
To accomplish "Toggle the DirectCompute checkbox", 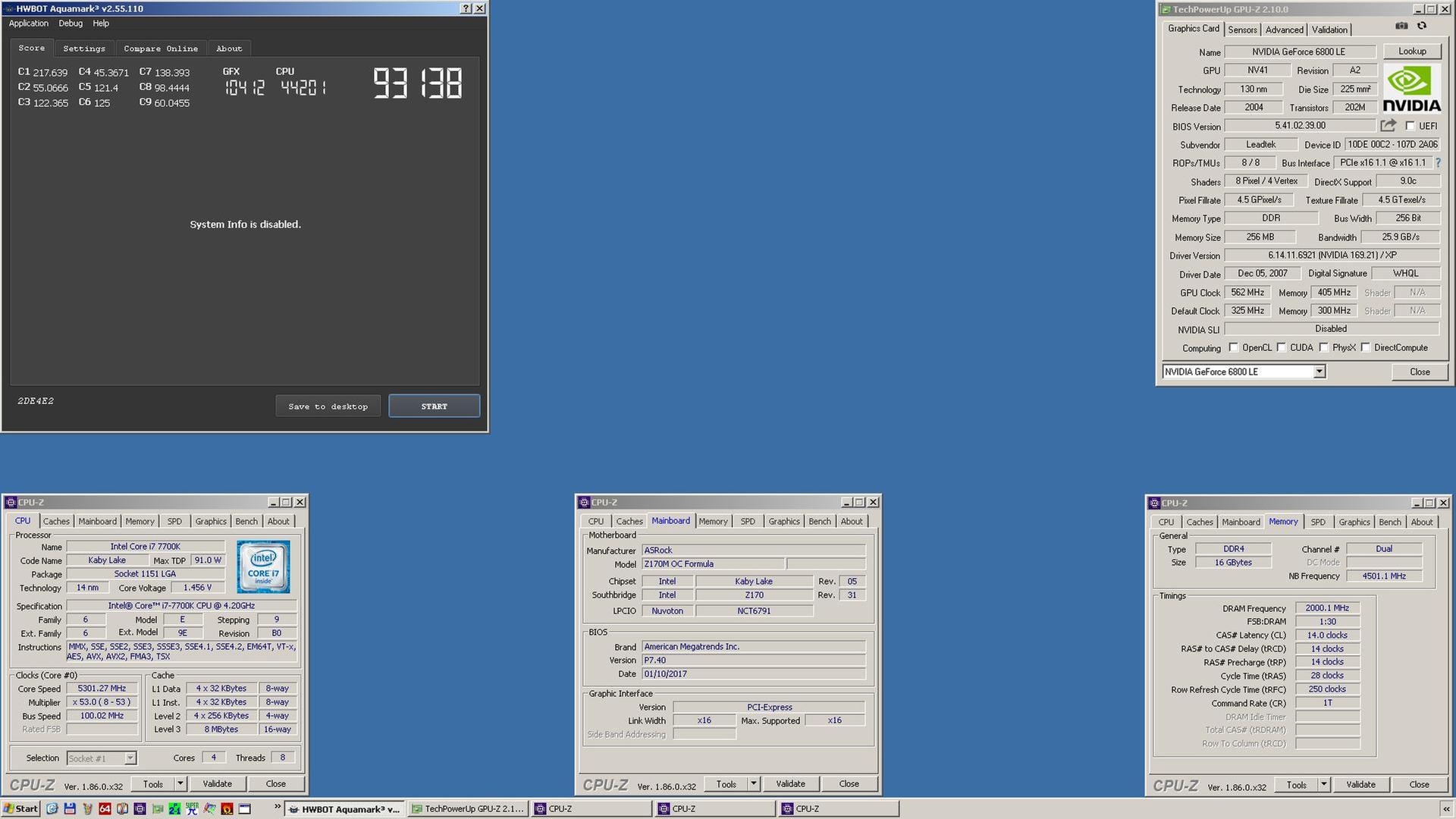I will coord(1365,347).
